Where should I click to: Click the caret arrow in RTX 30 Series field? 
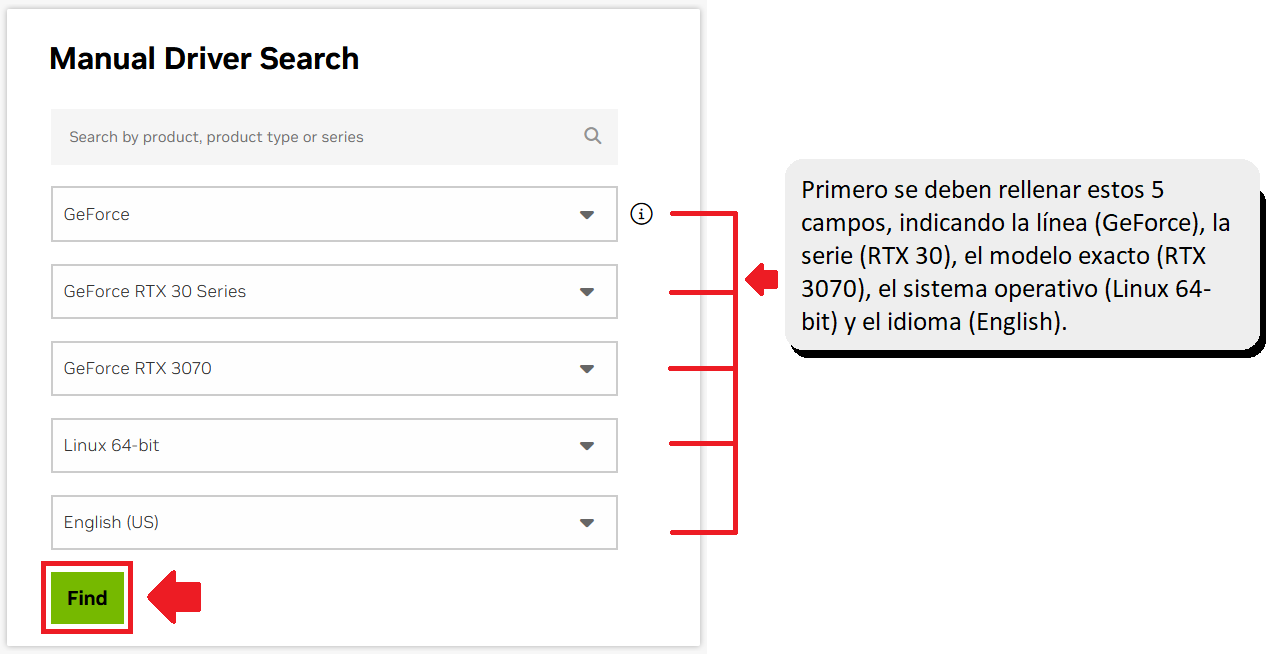point(587,292)
